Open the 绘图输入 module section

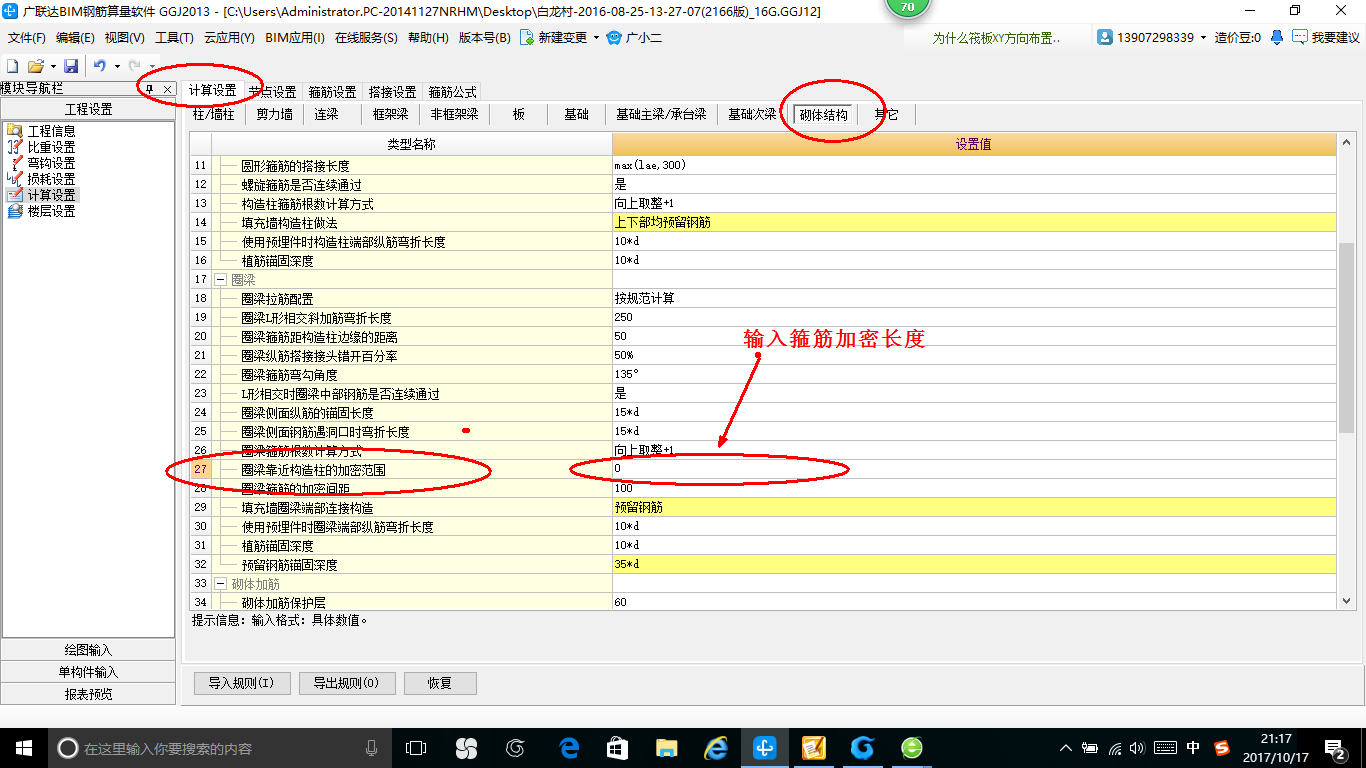[88, 651]
